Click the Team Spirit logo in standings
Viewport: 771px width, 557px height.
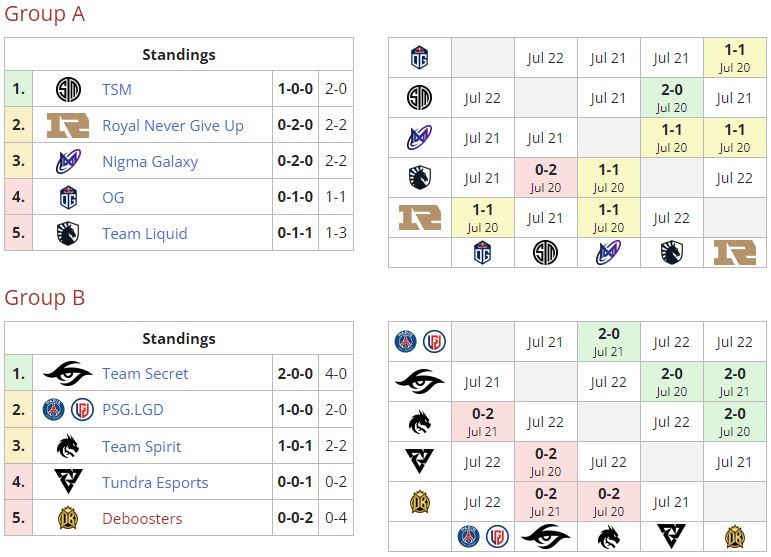tap(68, 446)
